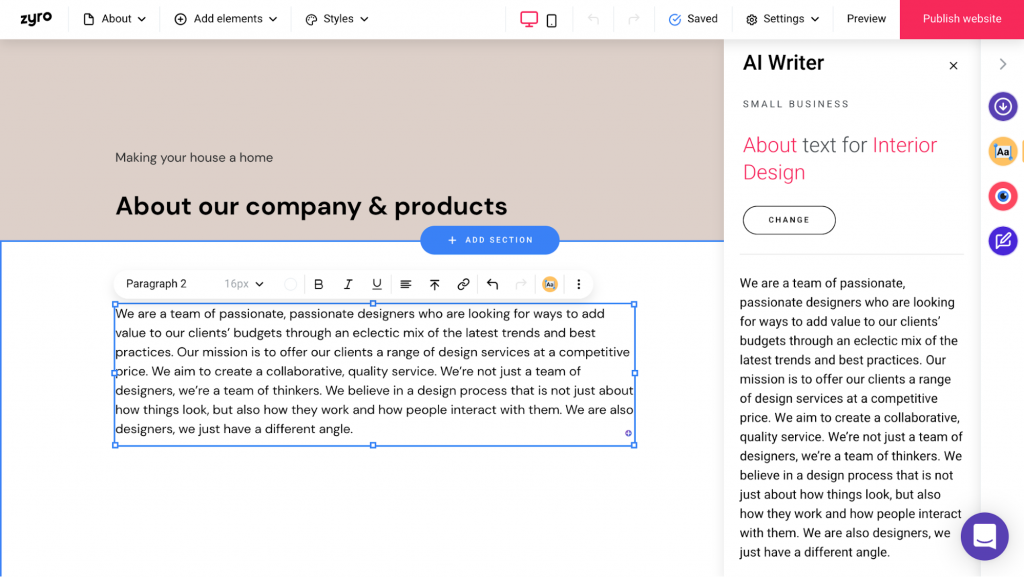Open the text color swatch

pos(291,284)
